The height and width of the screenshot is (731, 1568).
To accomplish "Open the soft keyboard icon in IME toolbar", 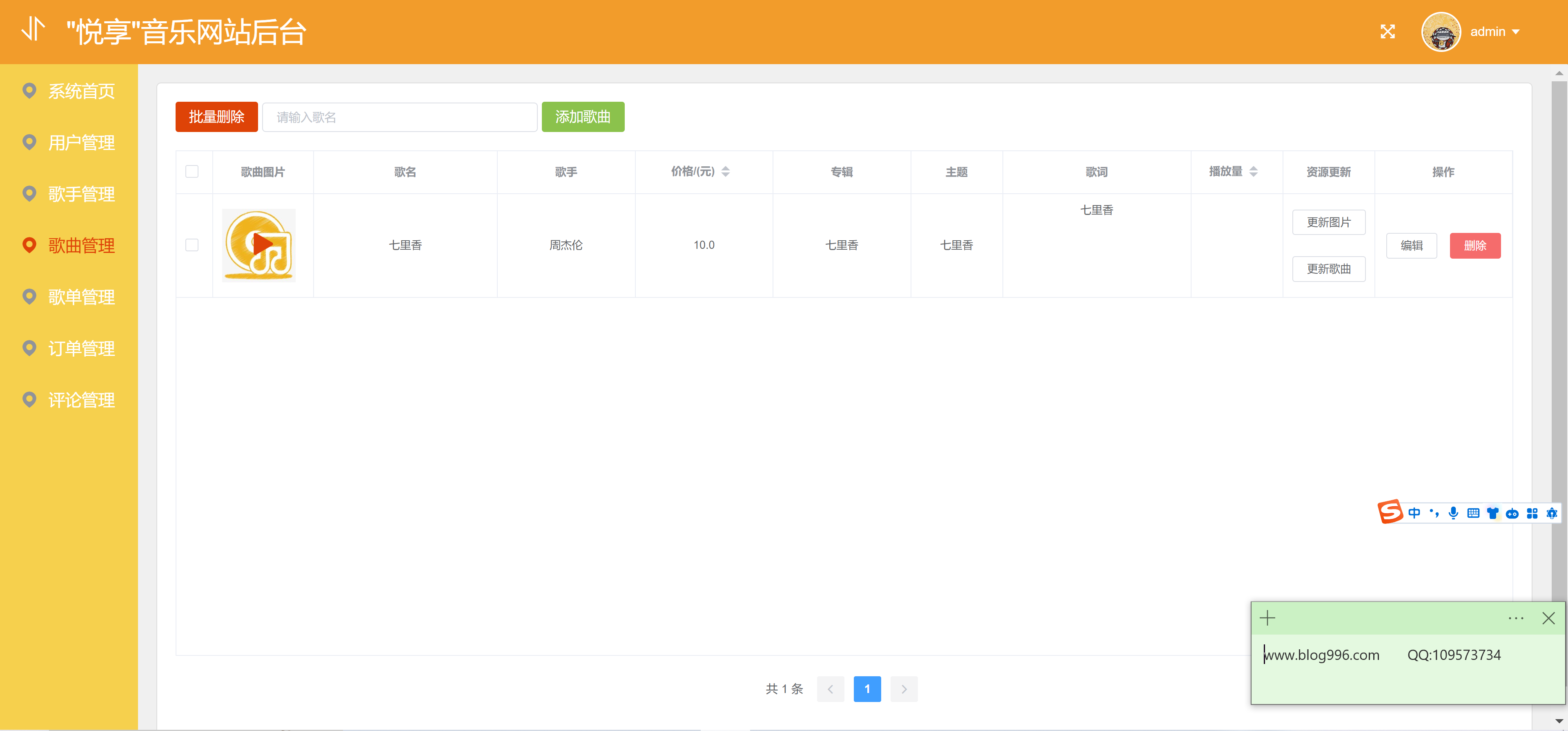I will (x=1473, y=513).
